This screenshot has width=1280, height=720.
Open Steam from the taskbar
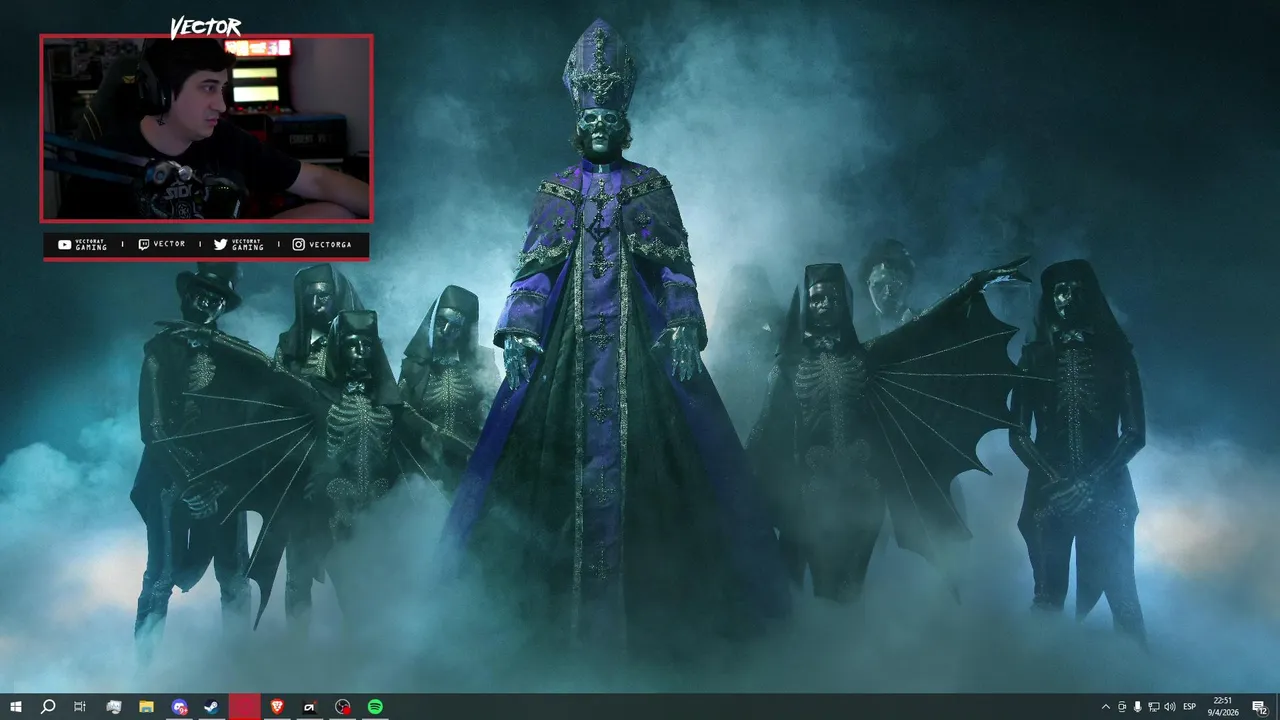click(211, 707)
